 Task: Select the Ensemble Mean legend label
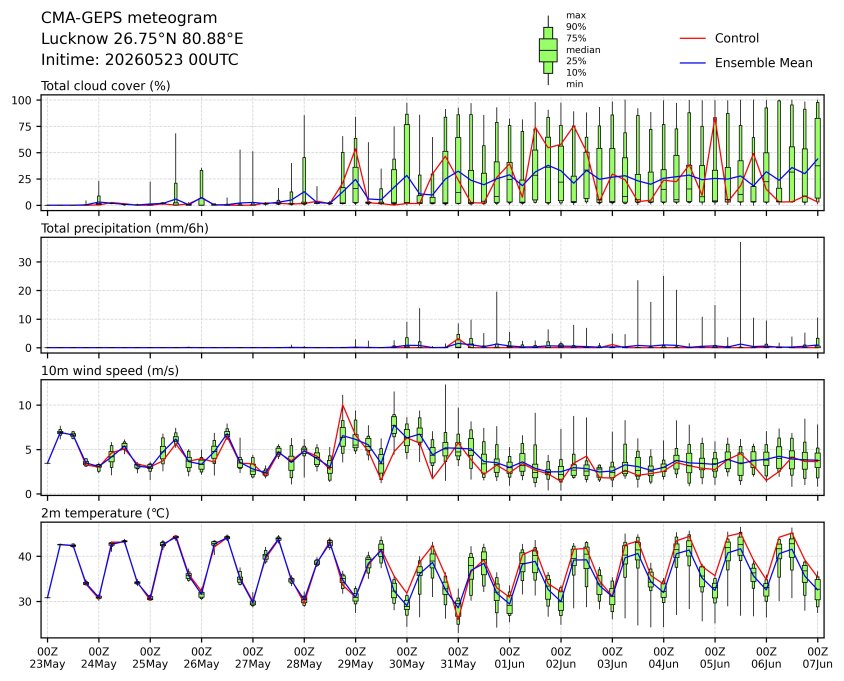point(763,63)
